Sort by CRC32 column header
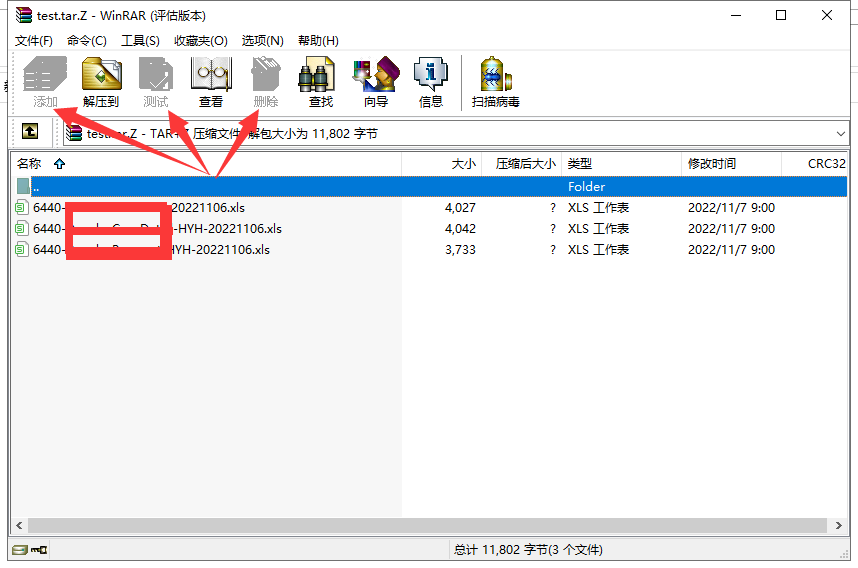This screenshot has height=568, width=858. 815,164
